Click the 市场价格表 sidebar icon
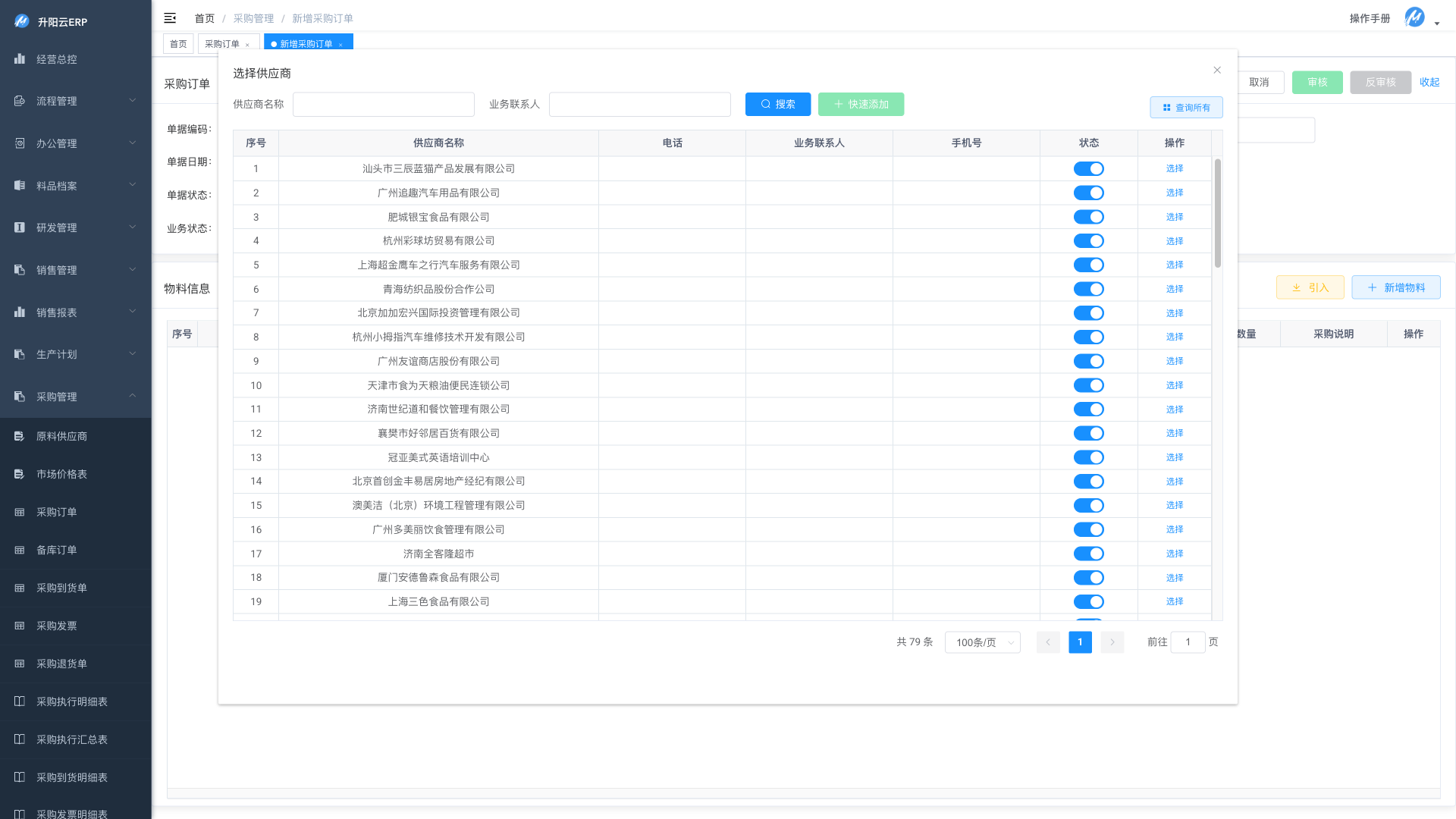 [20, 474]
